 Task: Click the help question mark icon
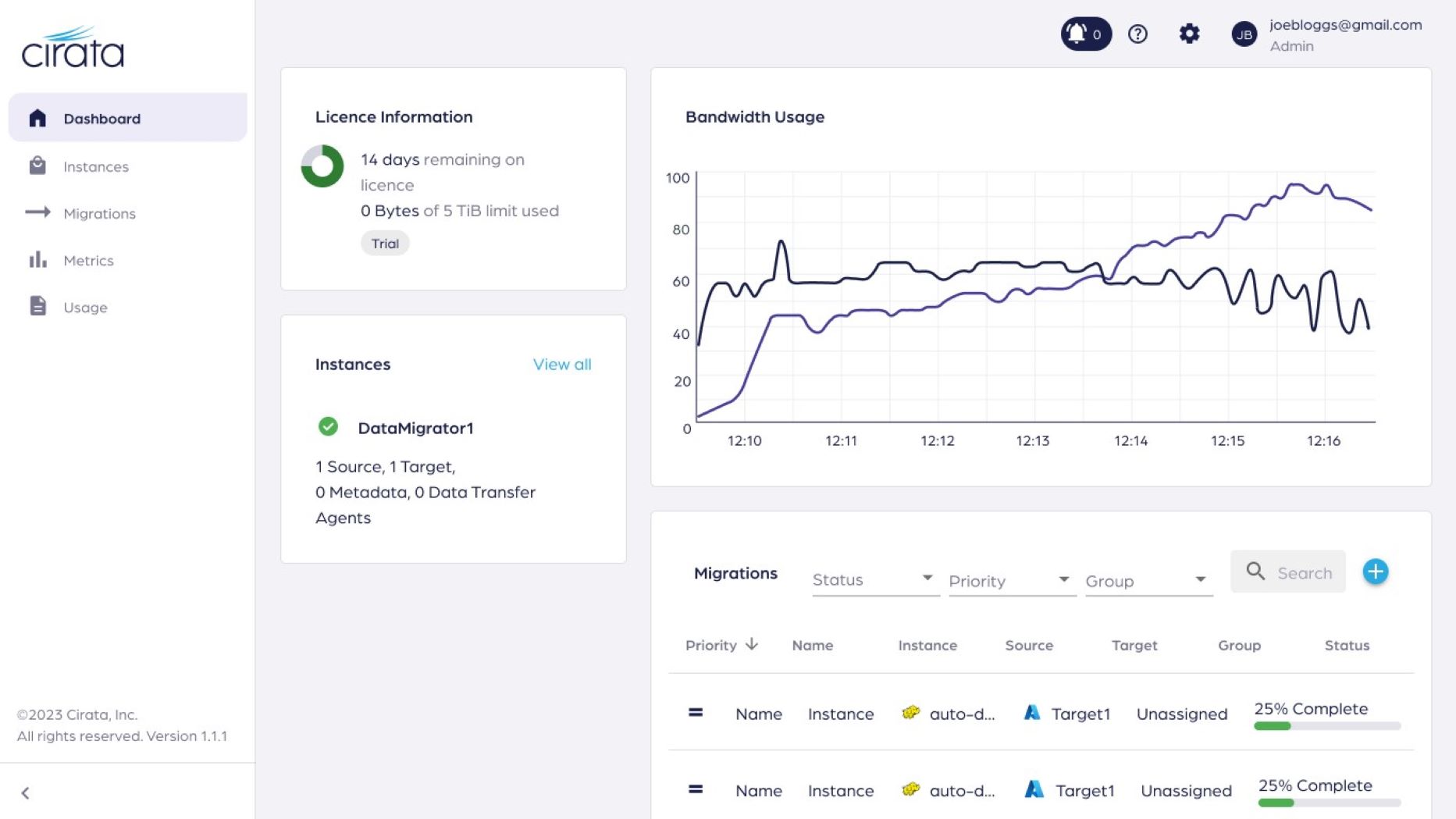pyautogui.click(x=1137, y=34)
